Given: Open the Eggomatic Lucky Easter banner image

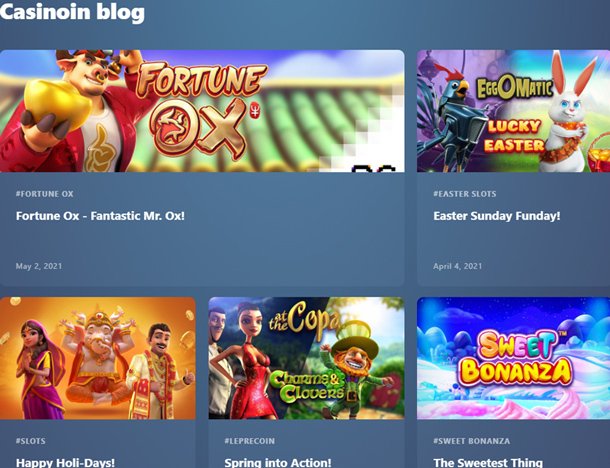Looking at the screenshot, I should [514, 111].
